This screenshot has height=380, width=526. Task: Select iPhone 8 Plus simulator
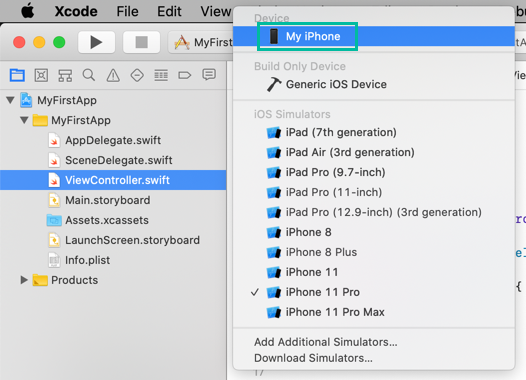(x=374, y=252)
